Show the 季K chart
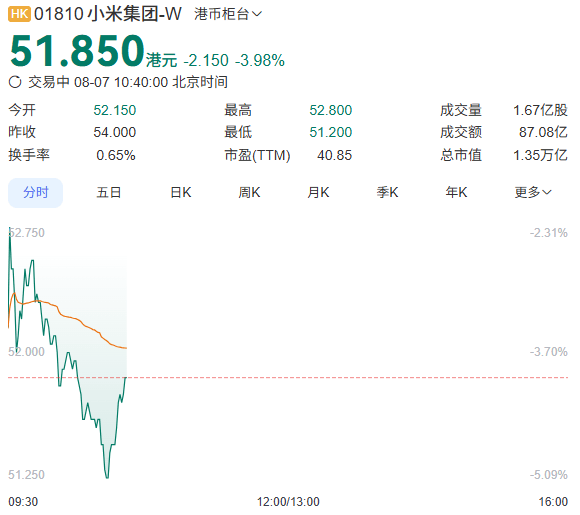The height and width of the screenshot is (515, 580). click(x=387, y=193)
